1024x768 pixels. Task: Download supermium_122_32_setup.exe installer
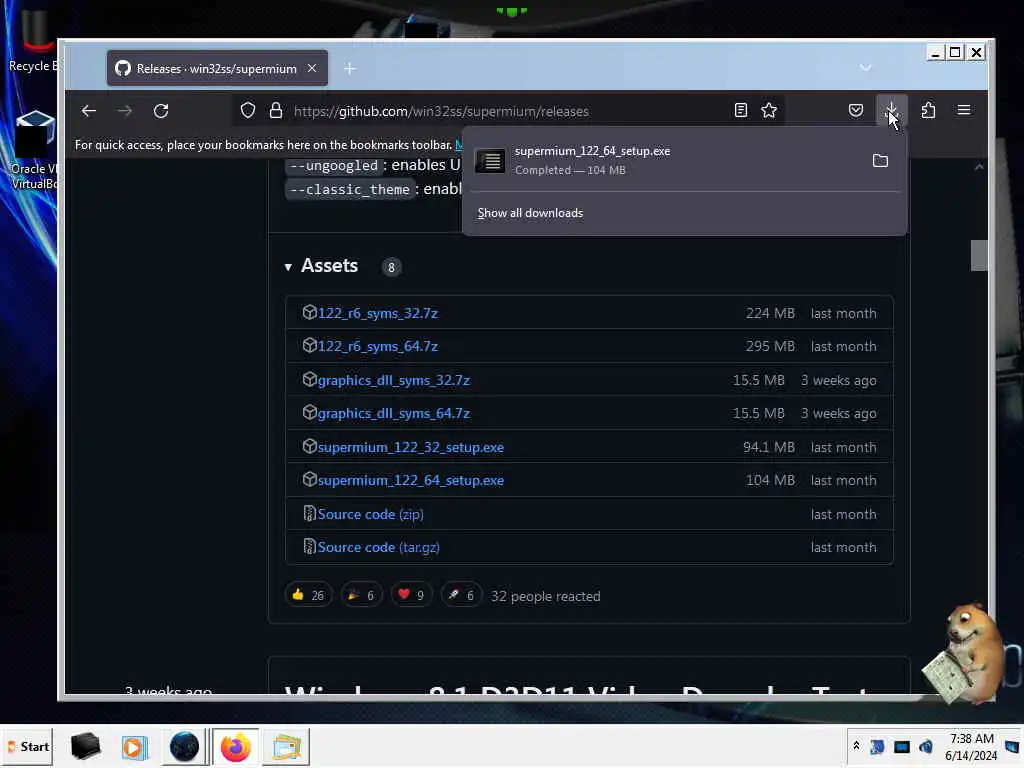[x=411, y=447]
